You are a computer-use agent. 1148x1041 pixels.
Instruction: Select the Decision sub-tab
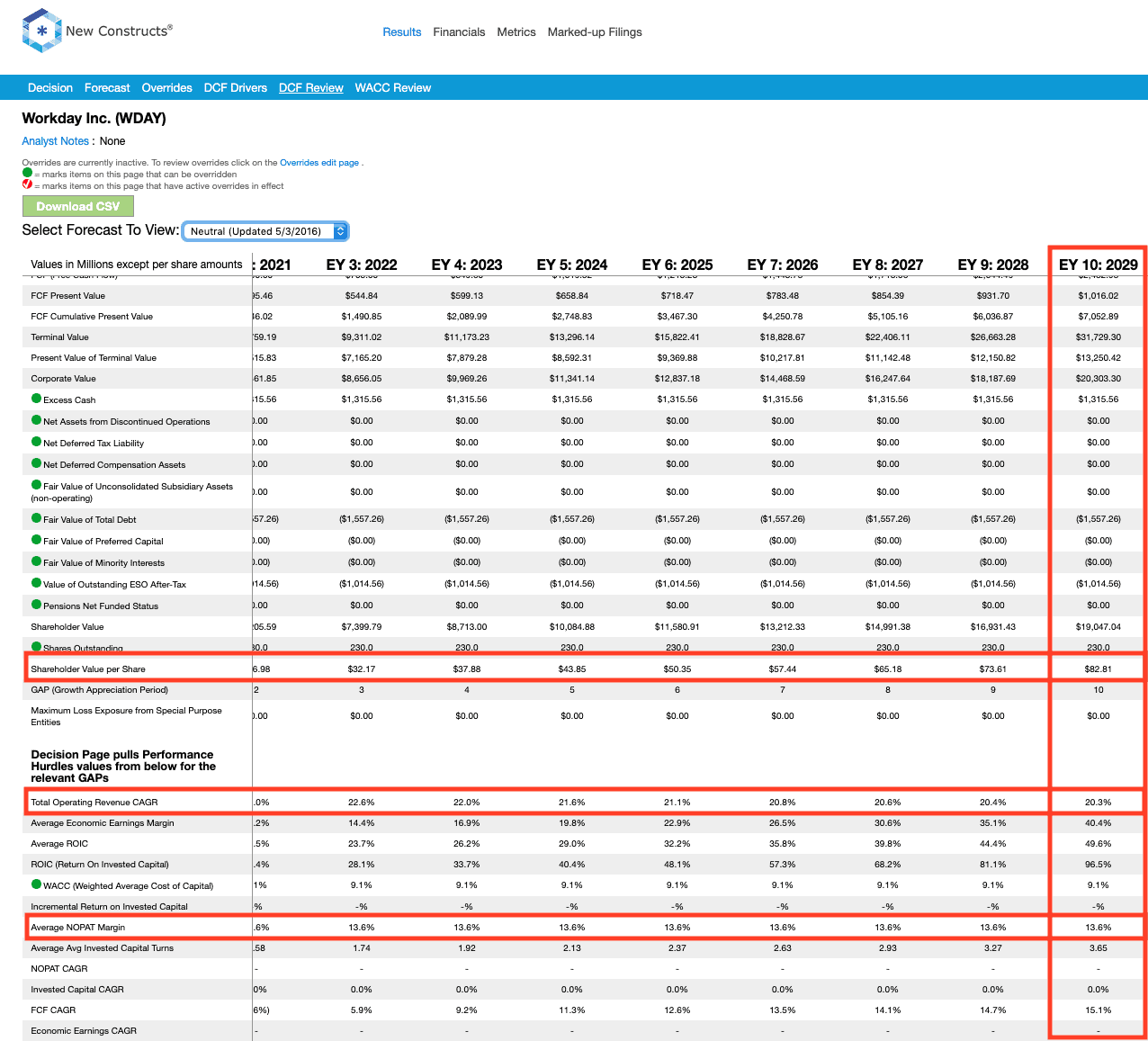(50, 87)
